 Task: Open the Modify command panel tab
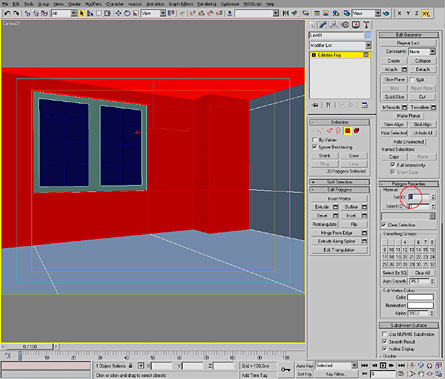(323, 25)
